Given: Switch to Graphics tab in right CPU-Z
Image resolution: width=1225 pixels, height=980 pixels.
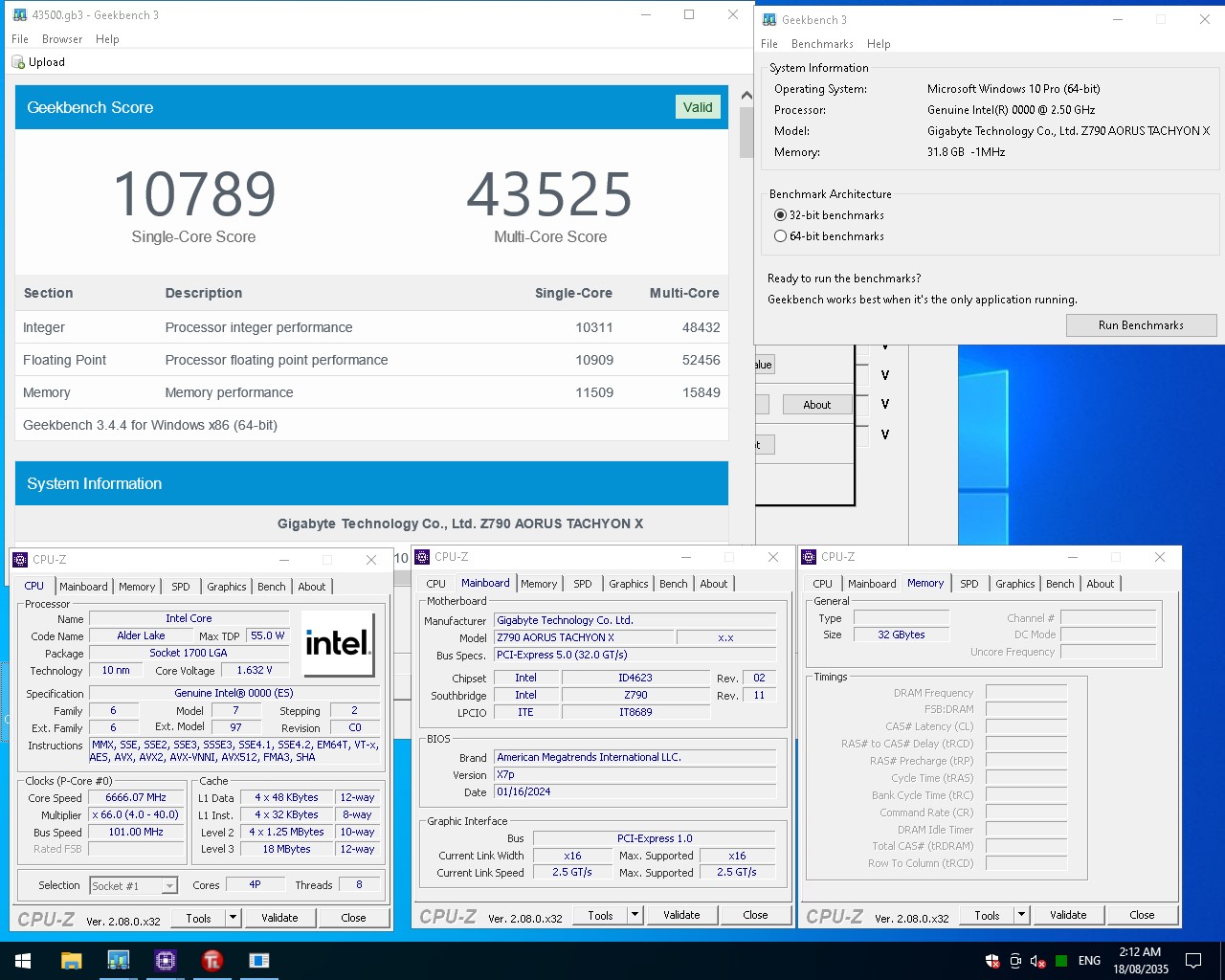Looking at the screenshot, I should coord(1015,584).
